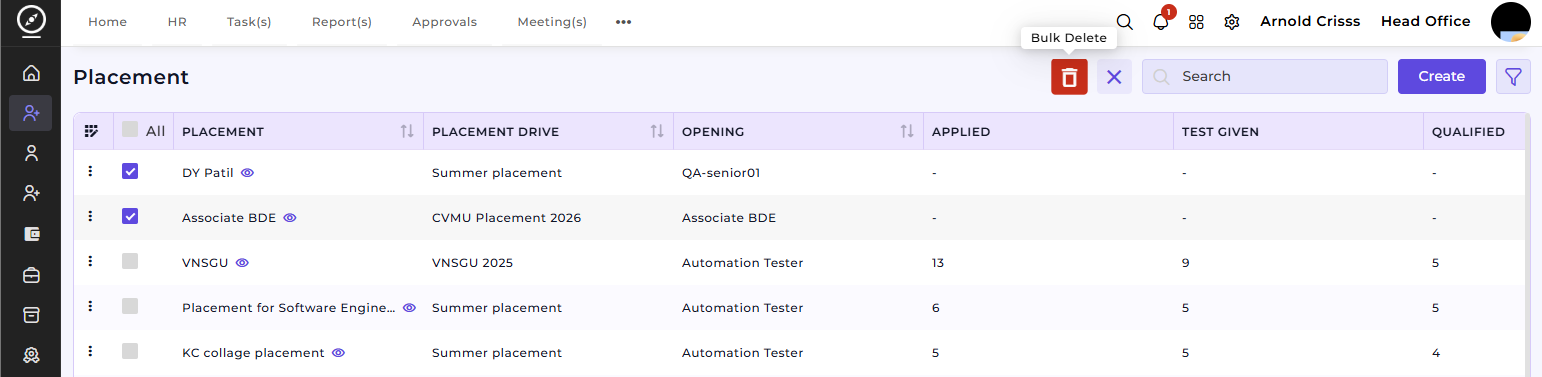Open the person profile sidebar icon
This screenshot has width=1542, height=377.
coord(31,153)
